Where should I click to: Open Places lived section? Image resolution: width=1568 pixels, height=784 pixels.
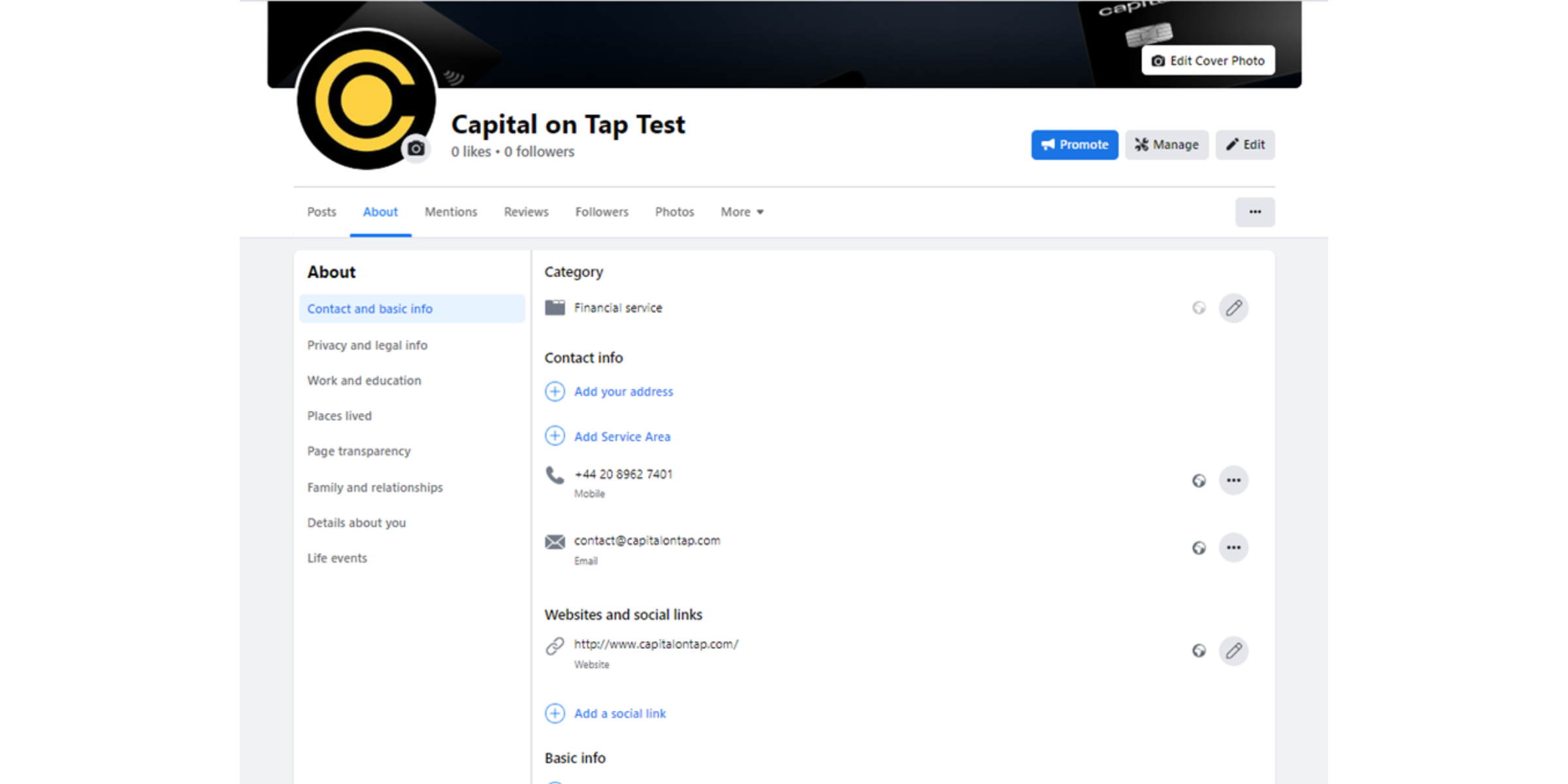[339, 416]
